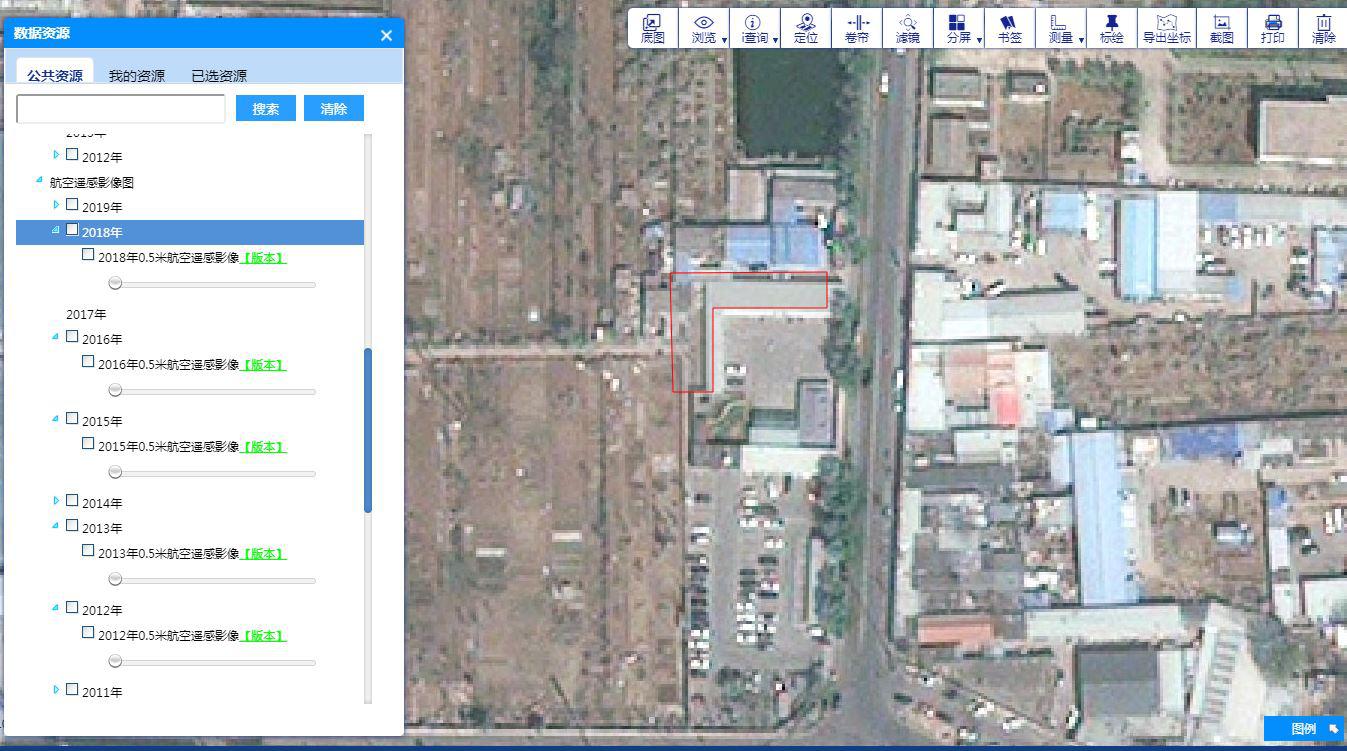Screen dimensions: 1347x751
Task: Enable 2013年0.5米航空遥感影像 layer checkbox
Action: point(88,551)
